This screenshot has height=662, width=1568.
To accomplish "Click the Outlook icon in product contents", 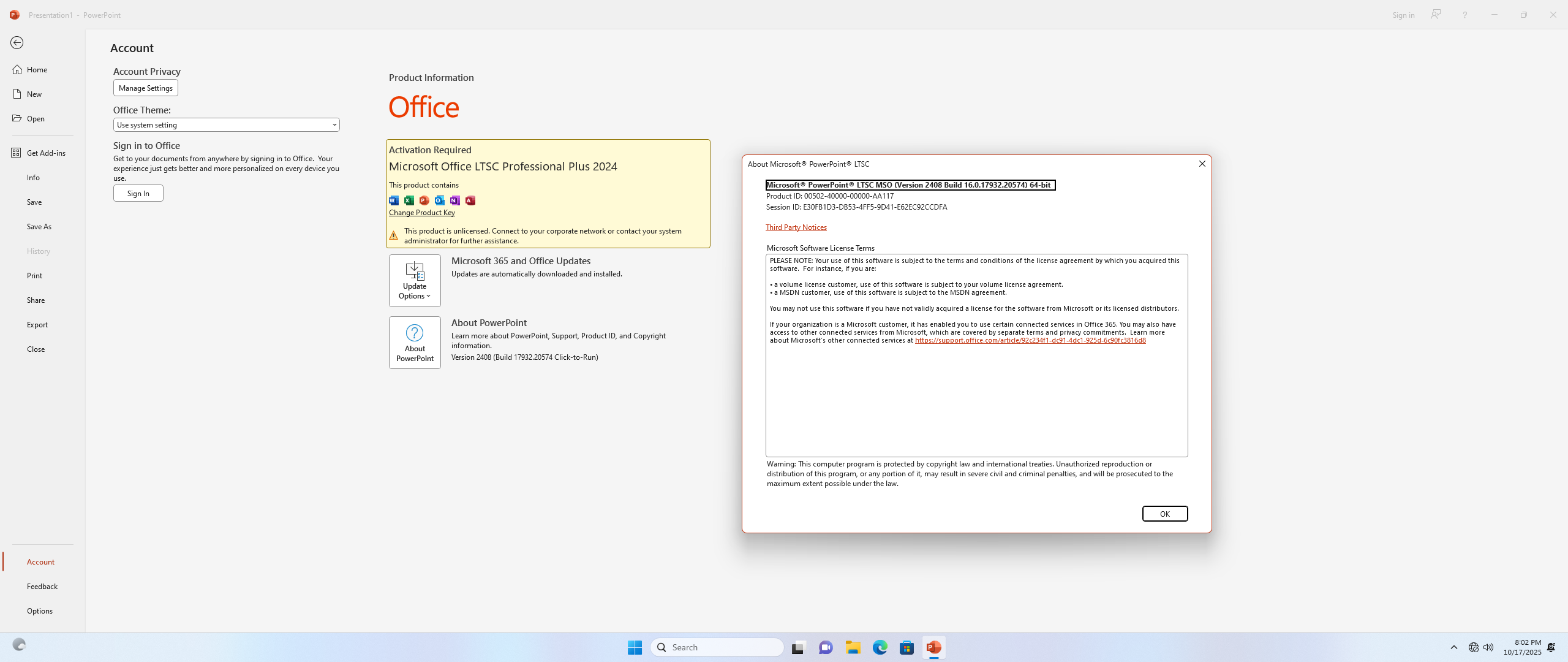I will tap(440, 200).
